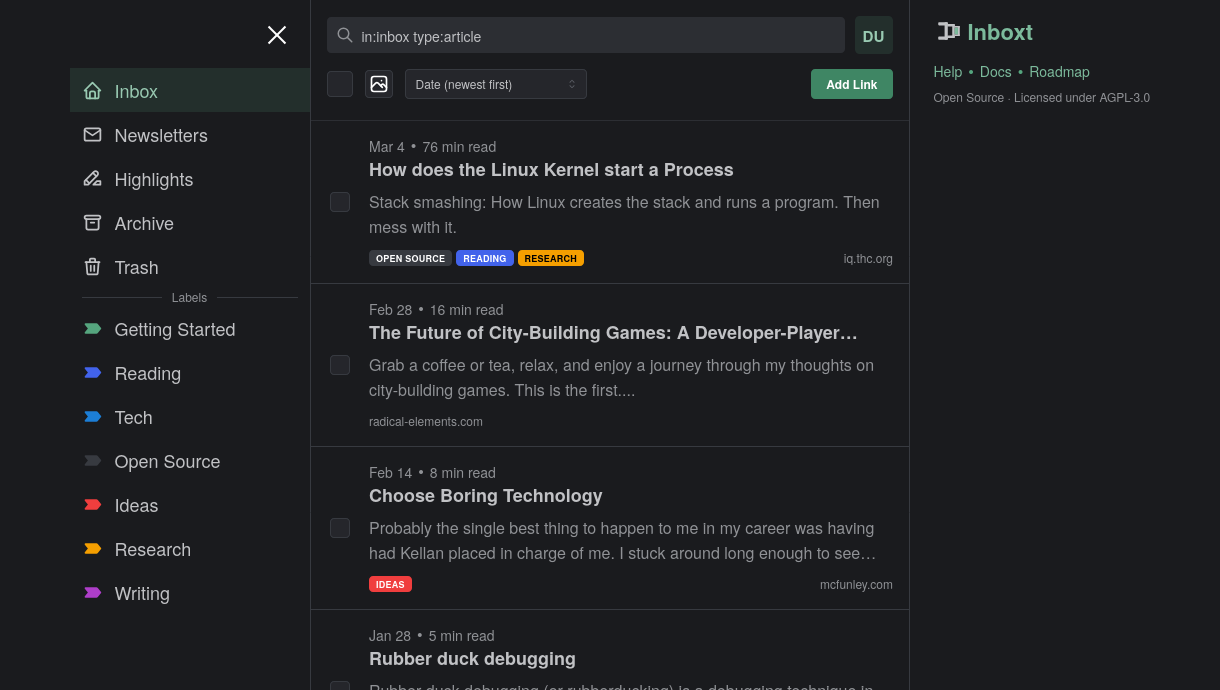Select the blue Tech label tag icon
Screen dimensions: 1220x690
(x=92, y=417)
